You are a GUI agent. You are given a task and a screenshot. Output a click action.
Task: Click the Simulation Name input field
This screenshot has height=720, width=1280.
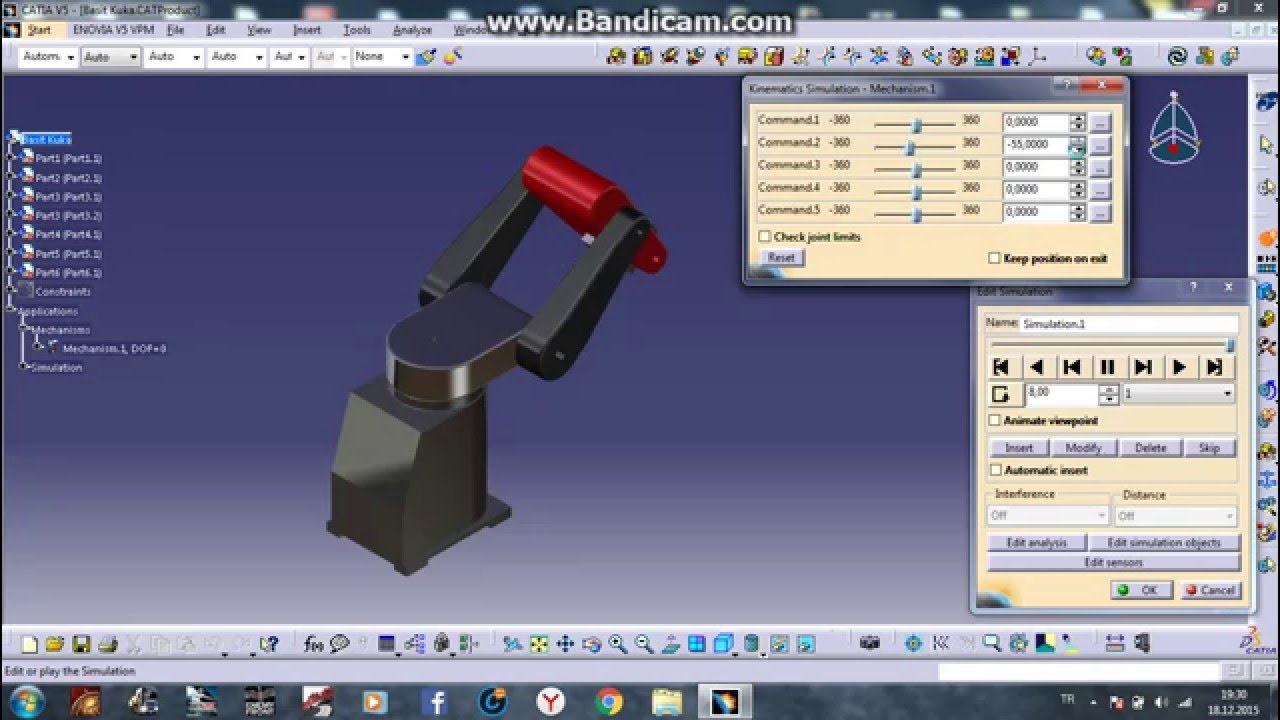tap(1129, 324)
